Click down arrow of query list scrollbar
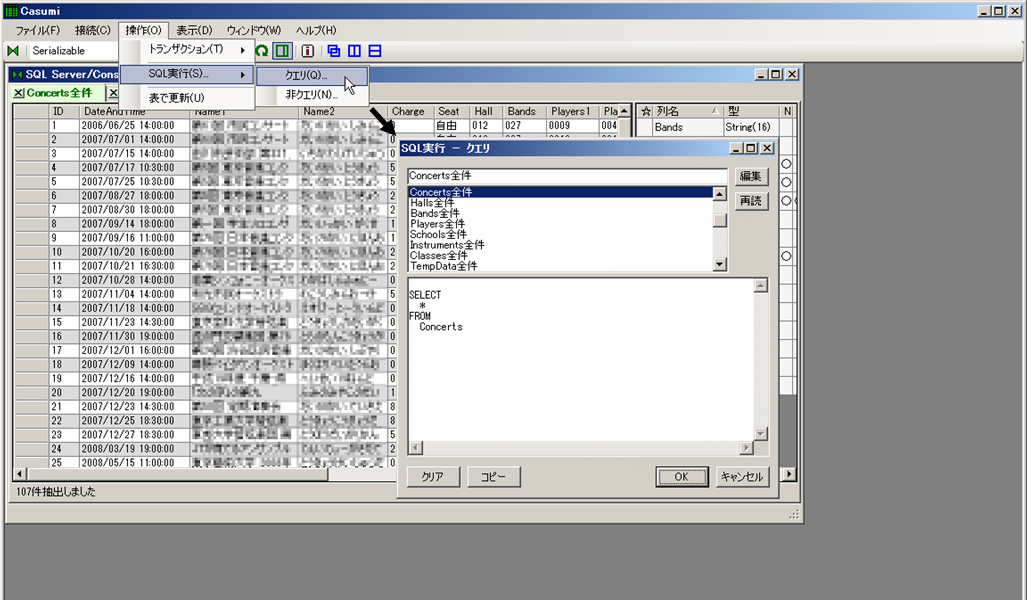Screen dimensions: 1027x600 coord(720,265)
